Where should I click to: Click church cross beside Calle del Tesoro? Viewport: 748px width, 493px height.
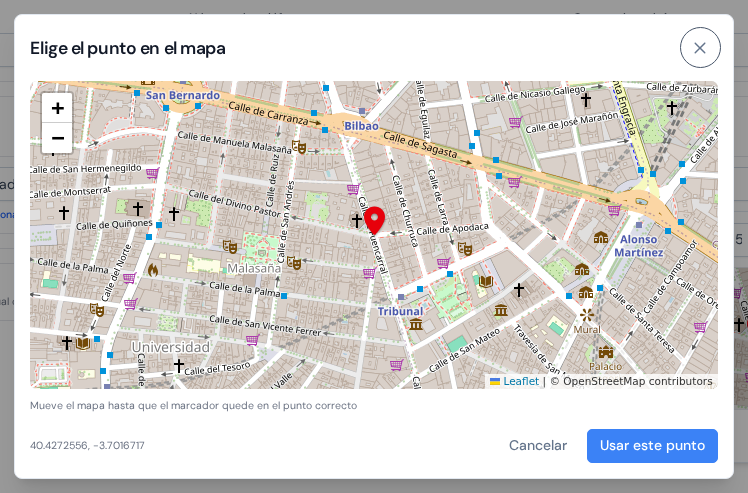point(179,366)
